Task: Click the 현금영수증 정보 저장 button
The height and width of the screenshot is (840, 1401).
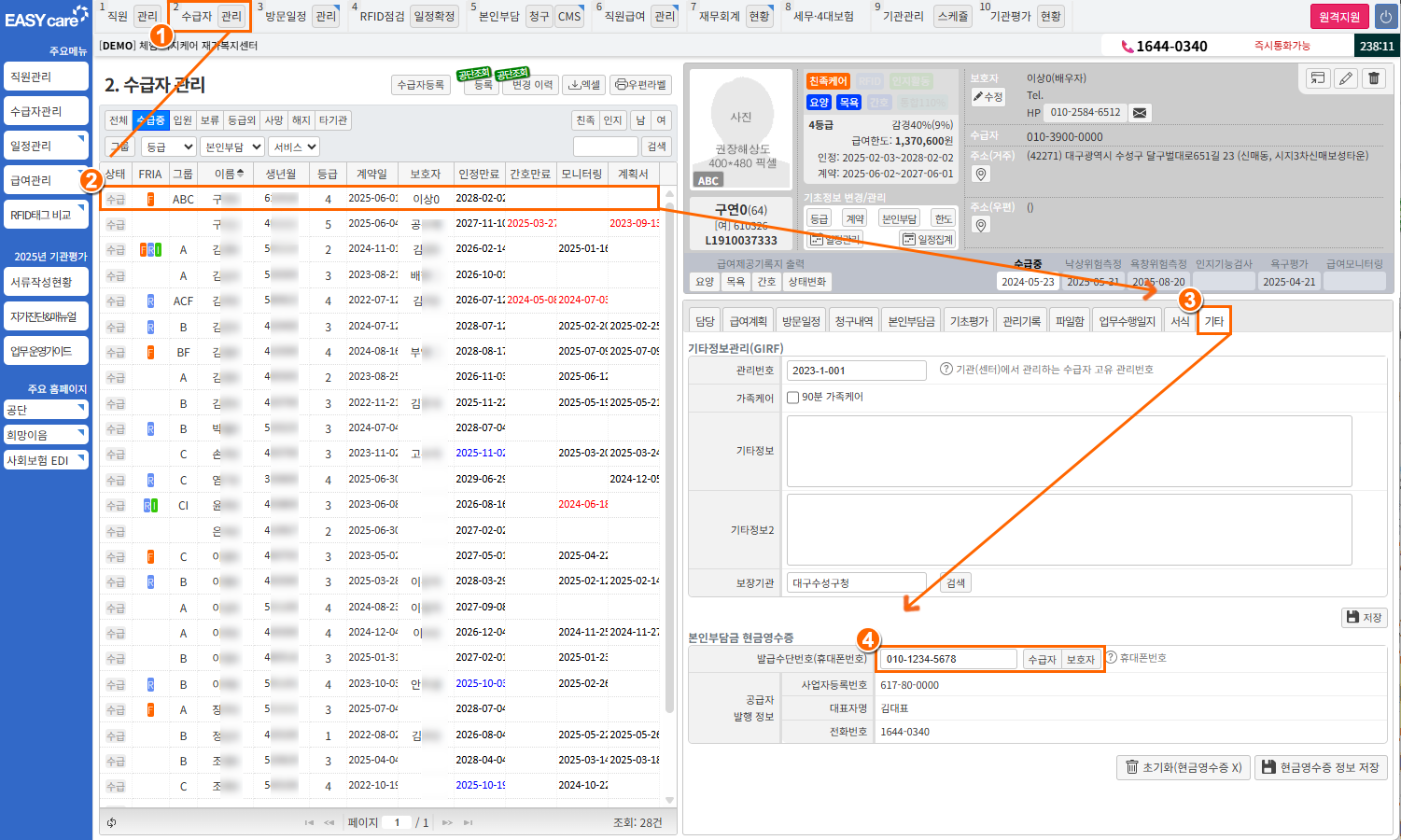Action: click(1319, 767)
